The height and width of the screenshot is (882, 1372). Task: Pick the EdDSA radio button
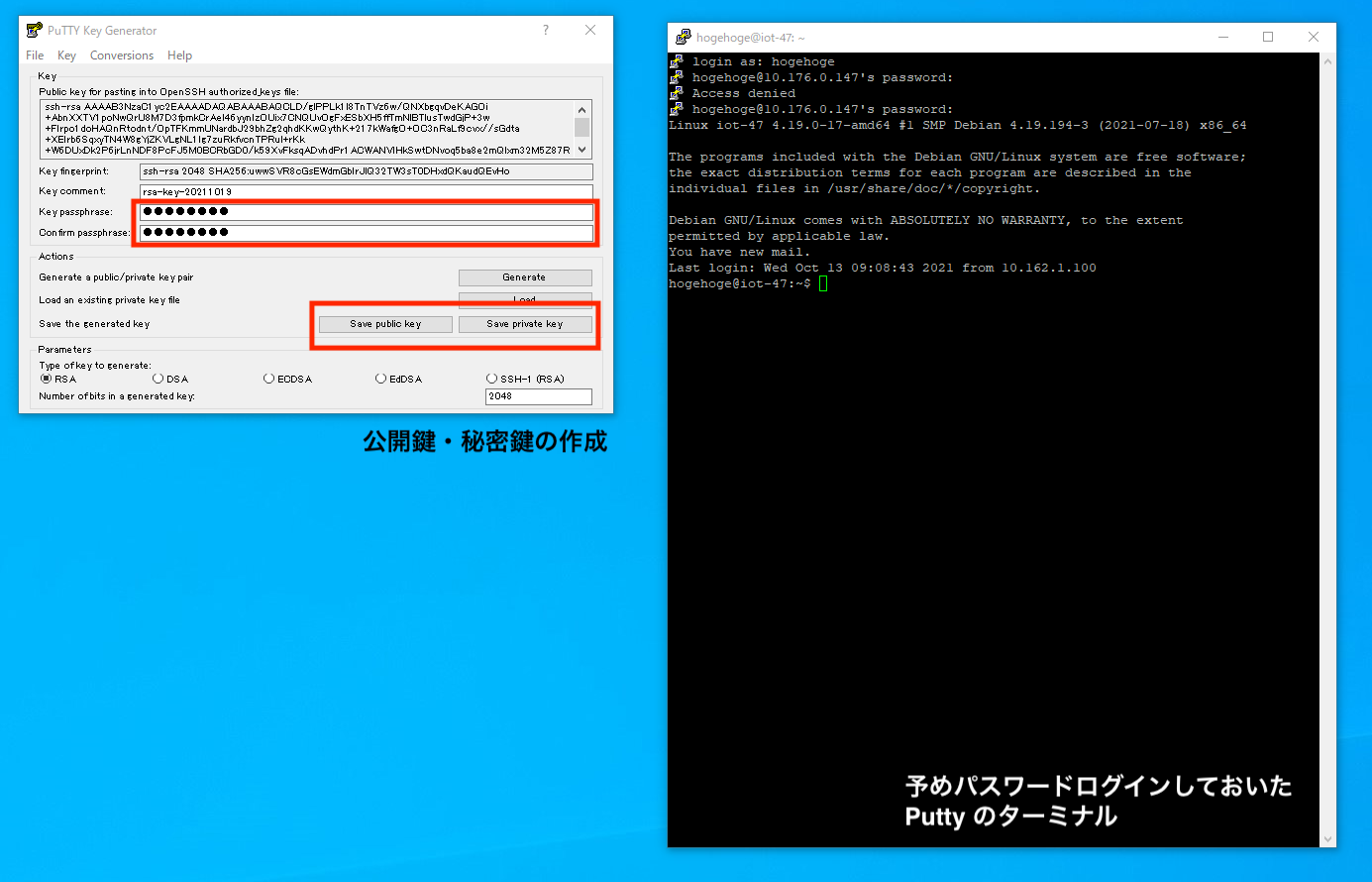[381, 379]
